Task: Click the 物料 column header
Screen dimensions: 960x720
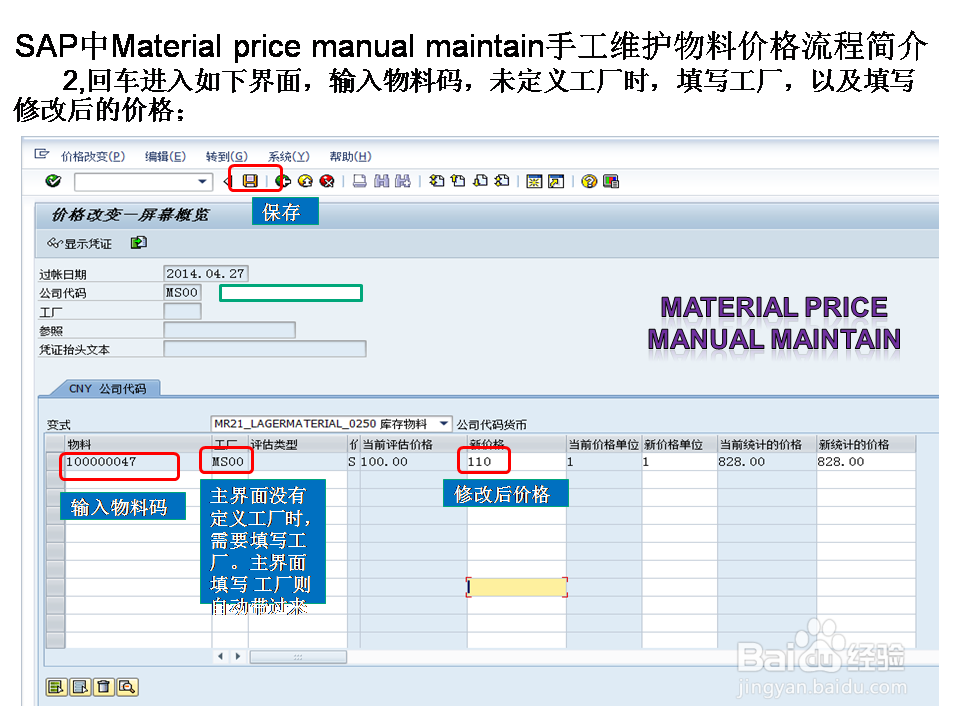Action: [138, 444]
